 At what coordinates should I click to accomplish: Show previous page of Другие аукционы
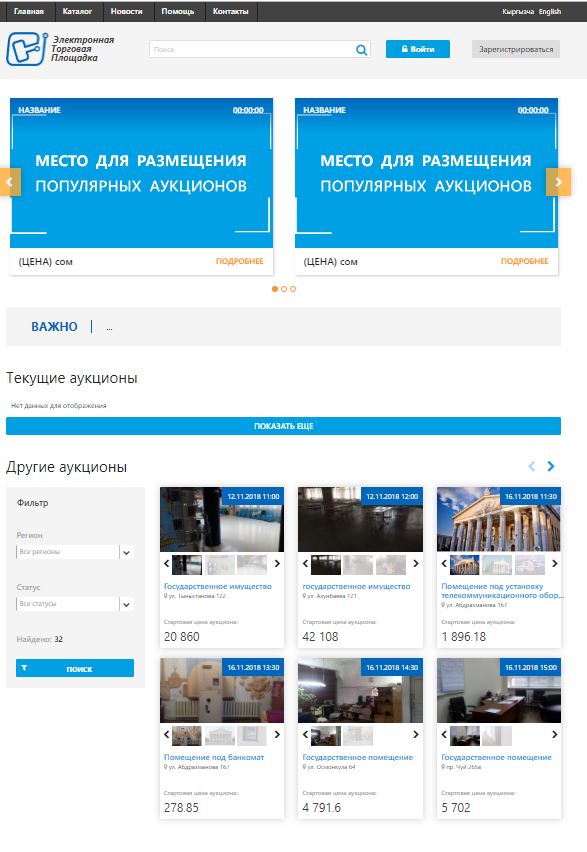click(532, 466)
